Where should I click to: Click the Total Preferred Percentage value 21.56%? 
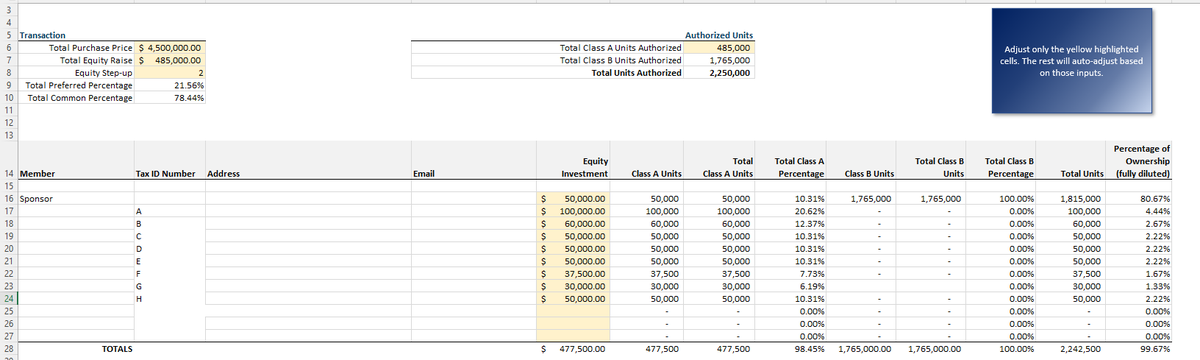click(171, 86)
